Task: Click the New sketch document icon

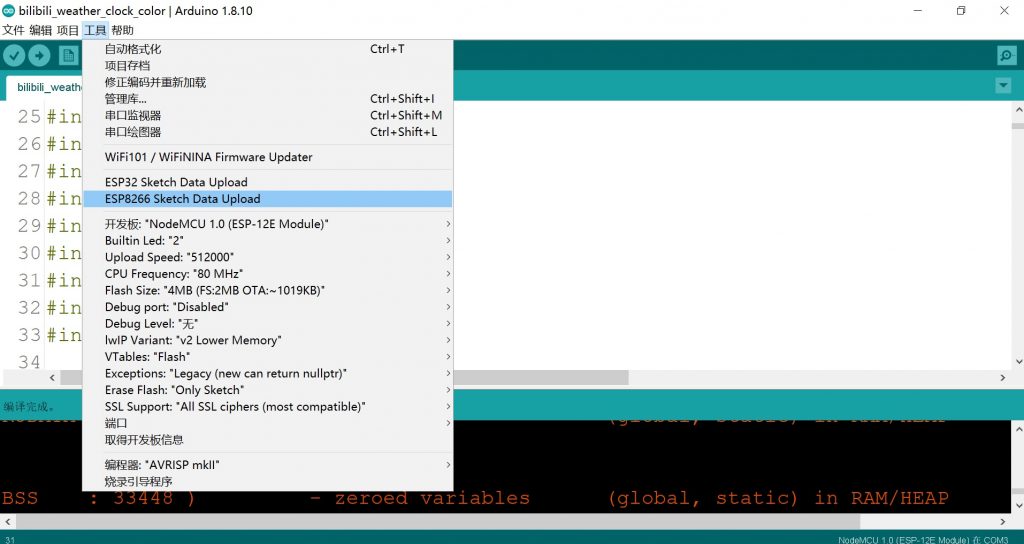Action: (x=68, y=55)
